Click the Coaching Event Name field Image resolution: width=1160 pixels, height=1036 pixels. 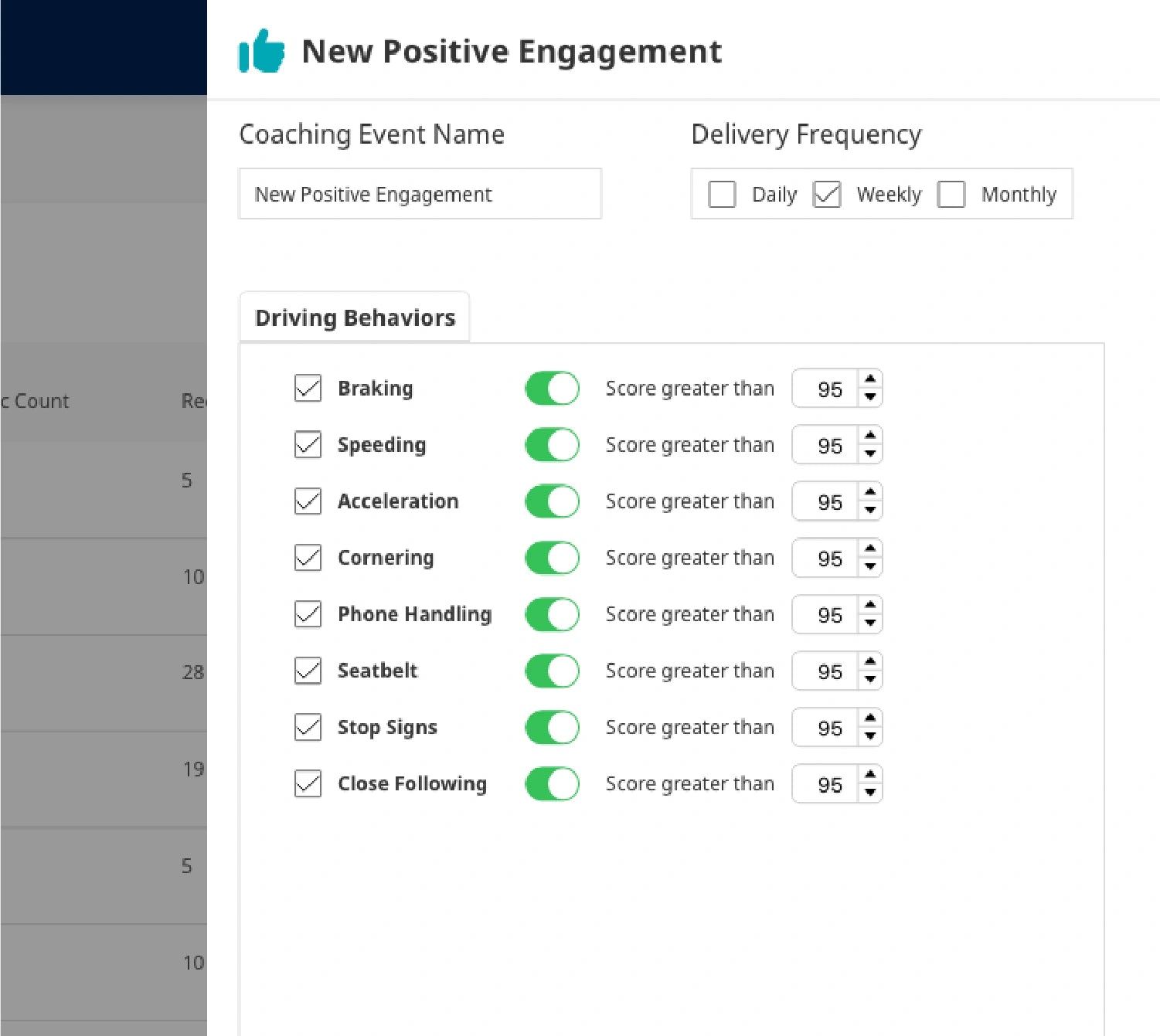click(x=420, y=194)
